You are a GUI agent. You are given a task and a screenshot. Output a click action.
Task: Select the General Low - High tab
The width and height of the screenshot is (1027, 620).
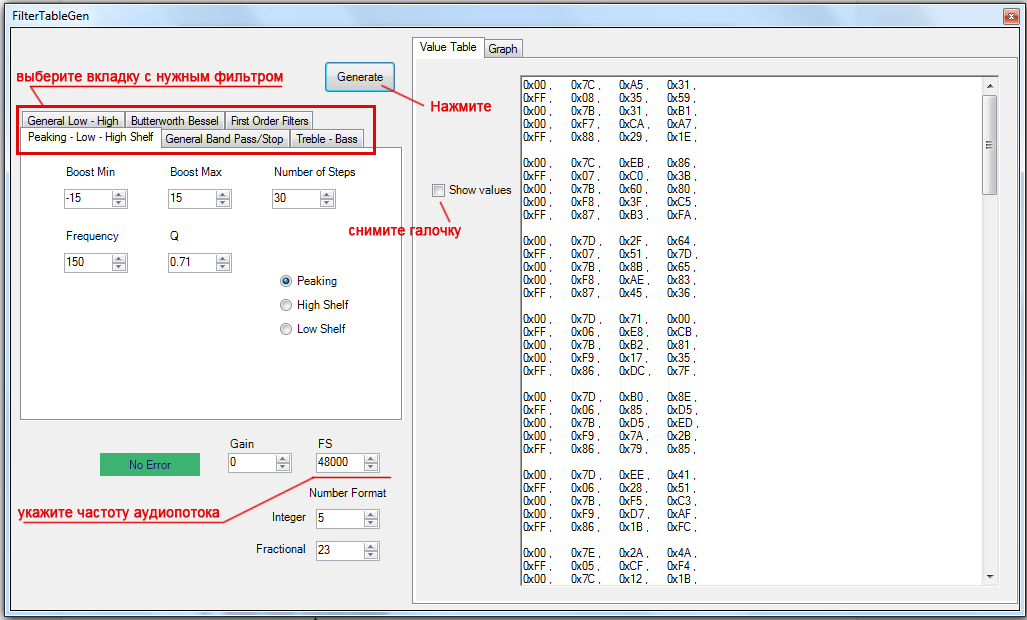[x=73, y=121]
